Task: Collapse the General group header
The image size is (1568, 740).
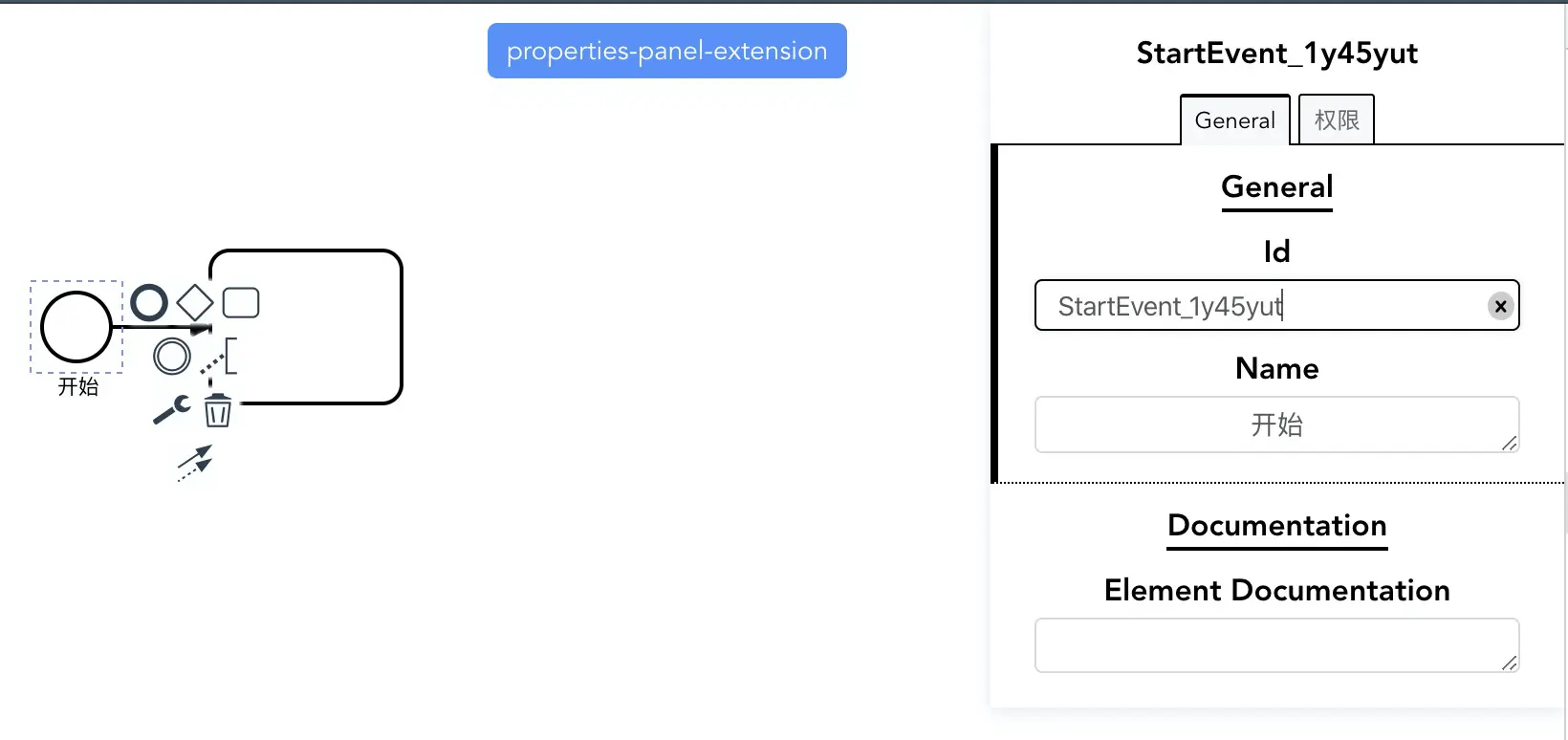Action: pos(1276,187)
